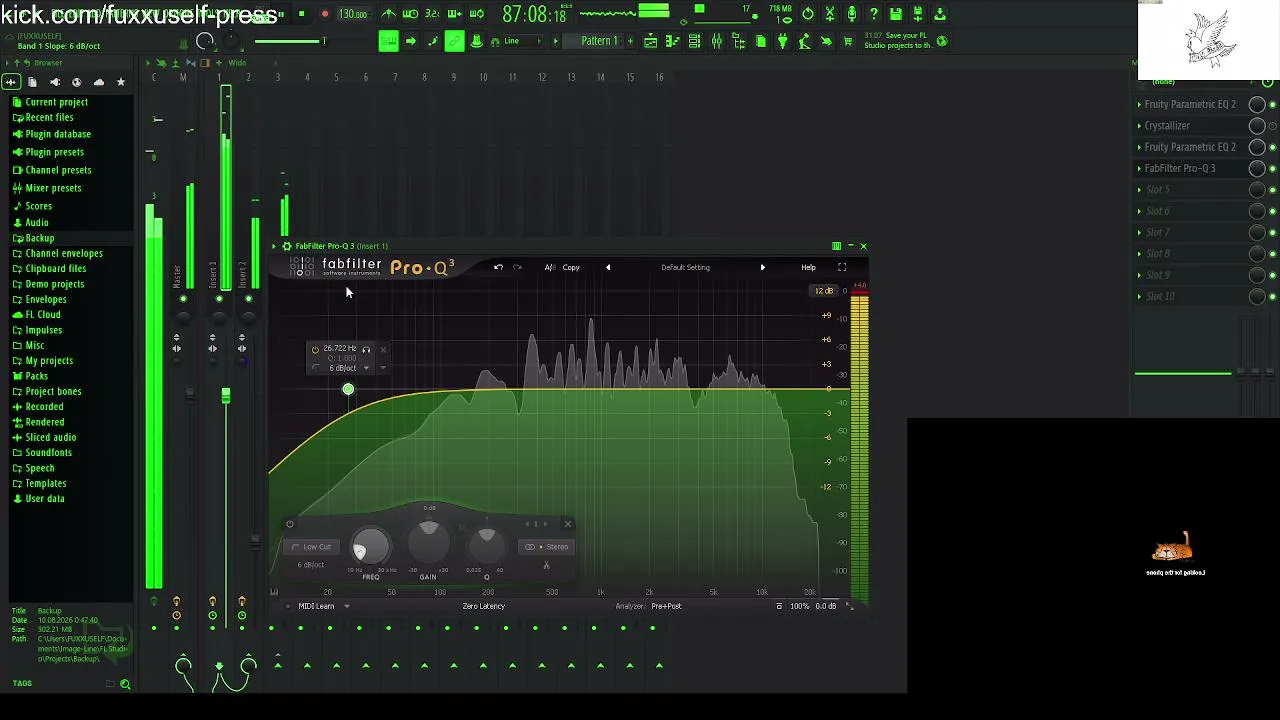Viewport: 1280px width, 720px height.
Task: Click the GAIN knob in the band controls
Action: click(428, 541)
